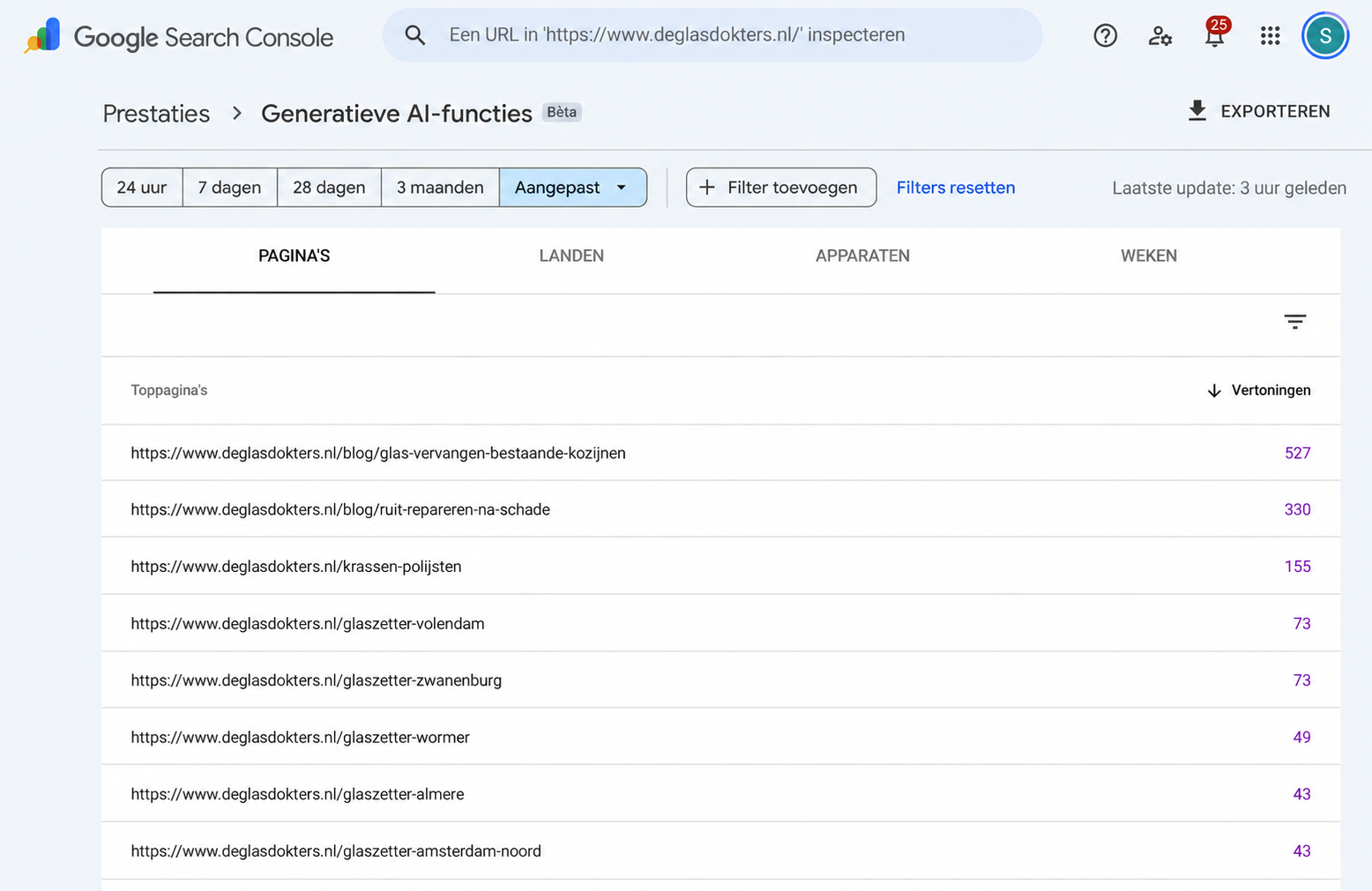Screen dimensions: 1372x891
Task: Click the 155 impressions value
Action: point(1297,567)
